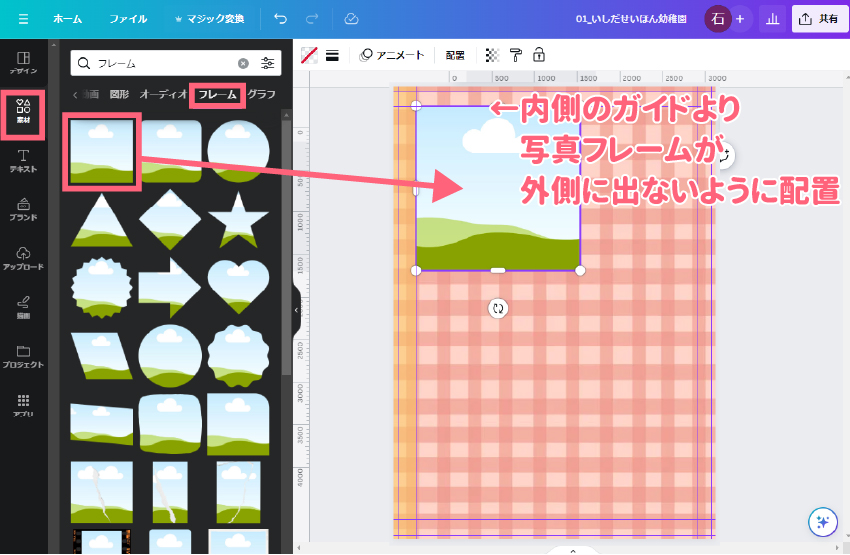The width and height of the screenshot is (850, 555).
Task: Select the triangle photo frame
Action: click(x=101, y=221)
